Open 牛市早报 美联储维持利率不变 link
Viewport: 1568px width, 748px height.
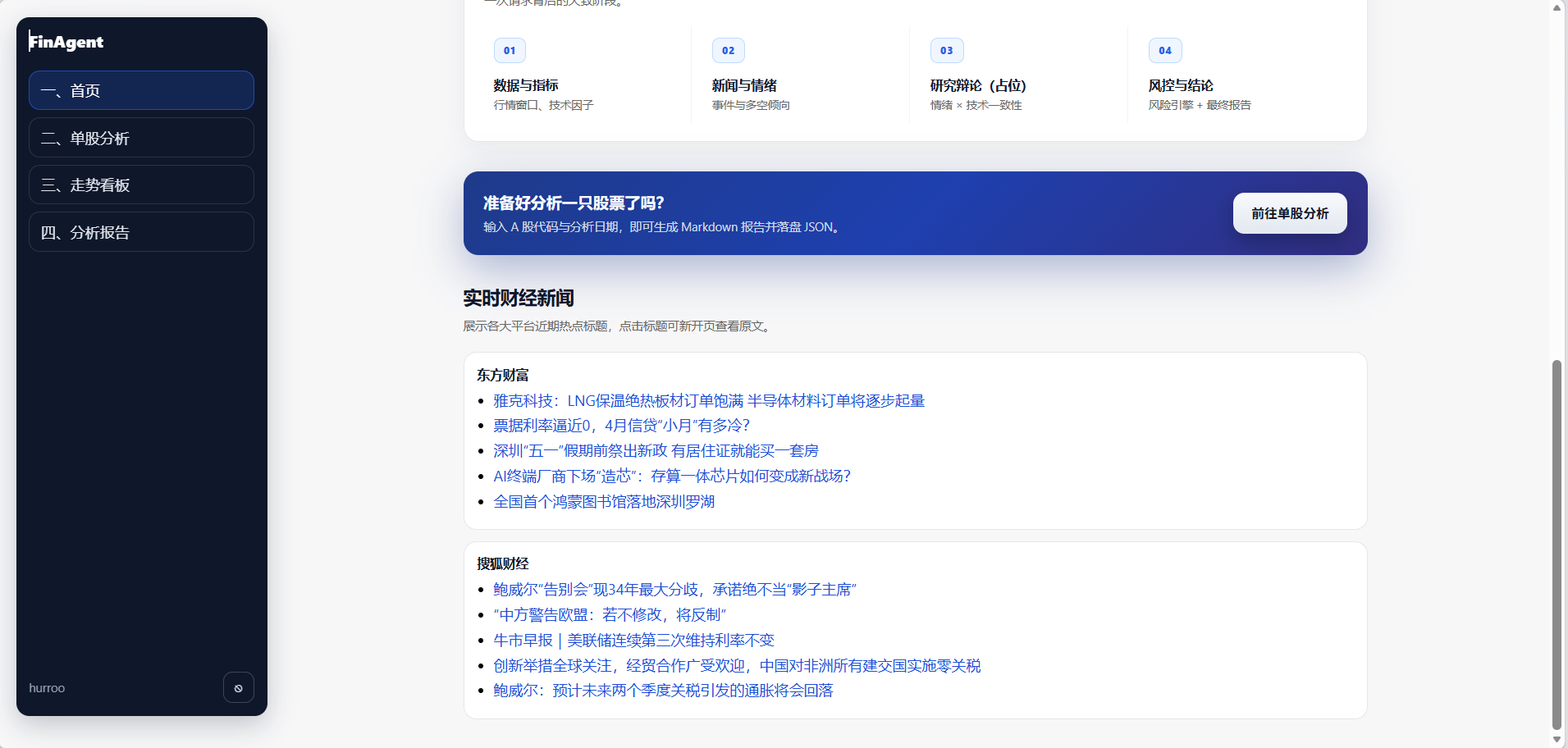coord(633,640)
